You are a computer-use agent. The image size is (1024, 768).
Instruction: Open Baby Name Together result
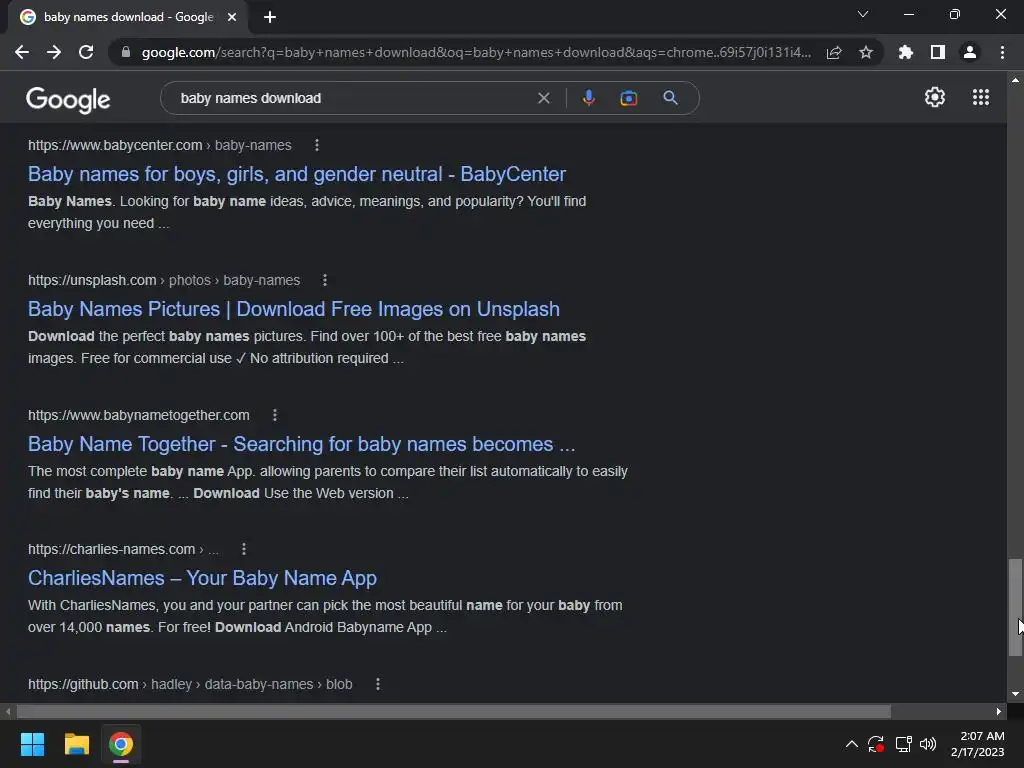301,444
